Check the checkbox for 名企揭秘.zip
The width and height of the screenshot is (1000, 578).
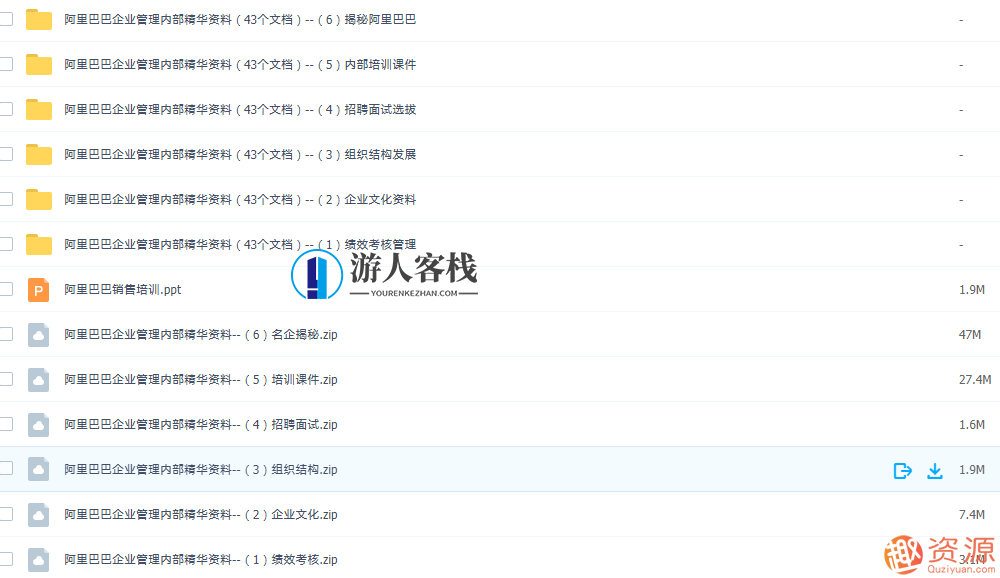pyautogui.click(x=5, y=334)
